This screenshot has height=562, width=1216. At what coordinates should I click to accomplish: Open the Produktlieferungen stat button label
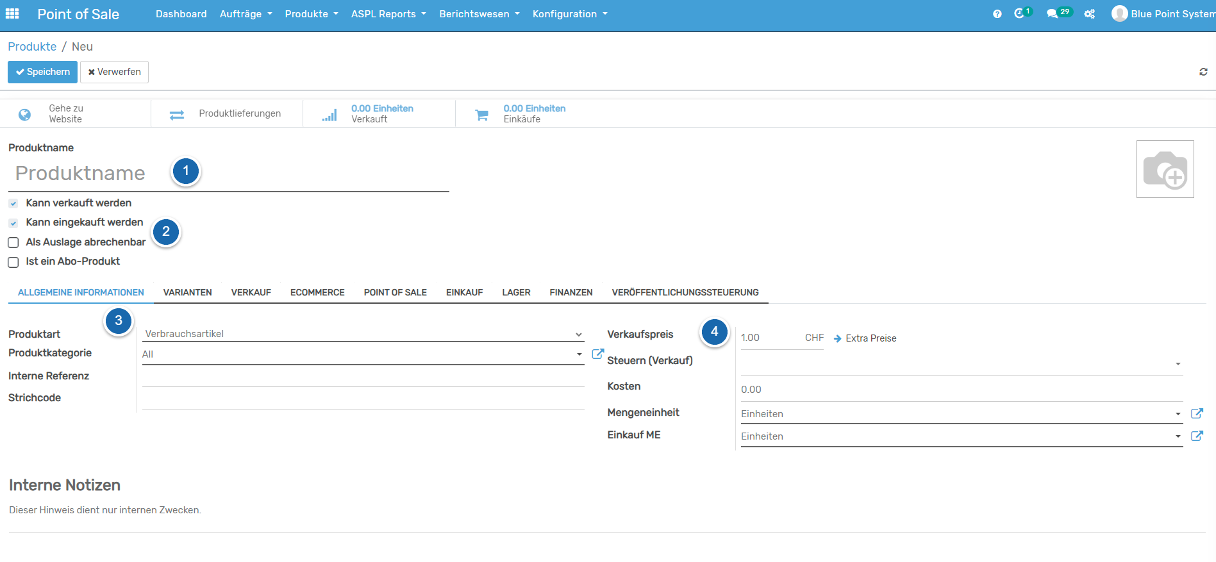[x=240, y=114]
